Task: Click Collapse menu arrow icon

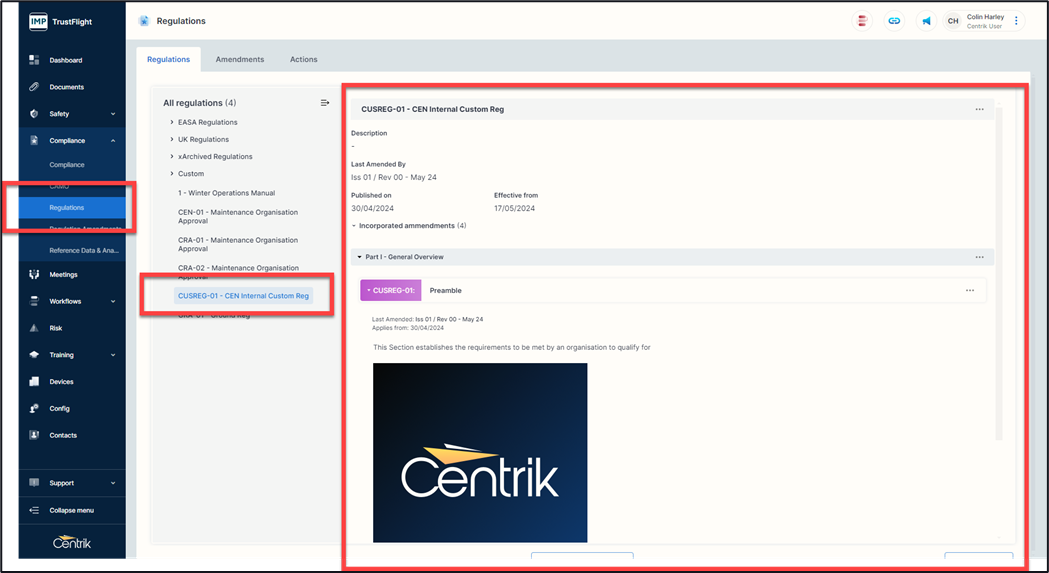Action: coord(34,510)
